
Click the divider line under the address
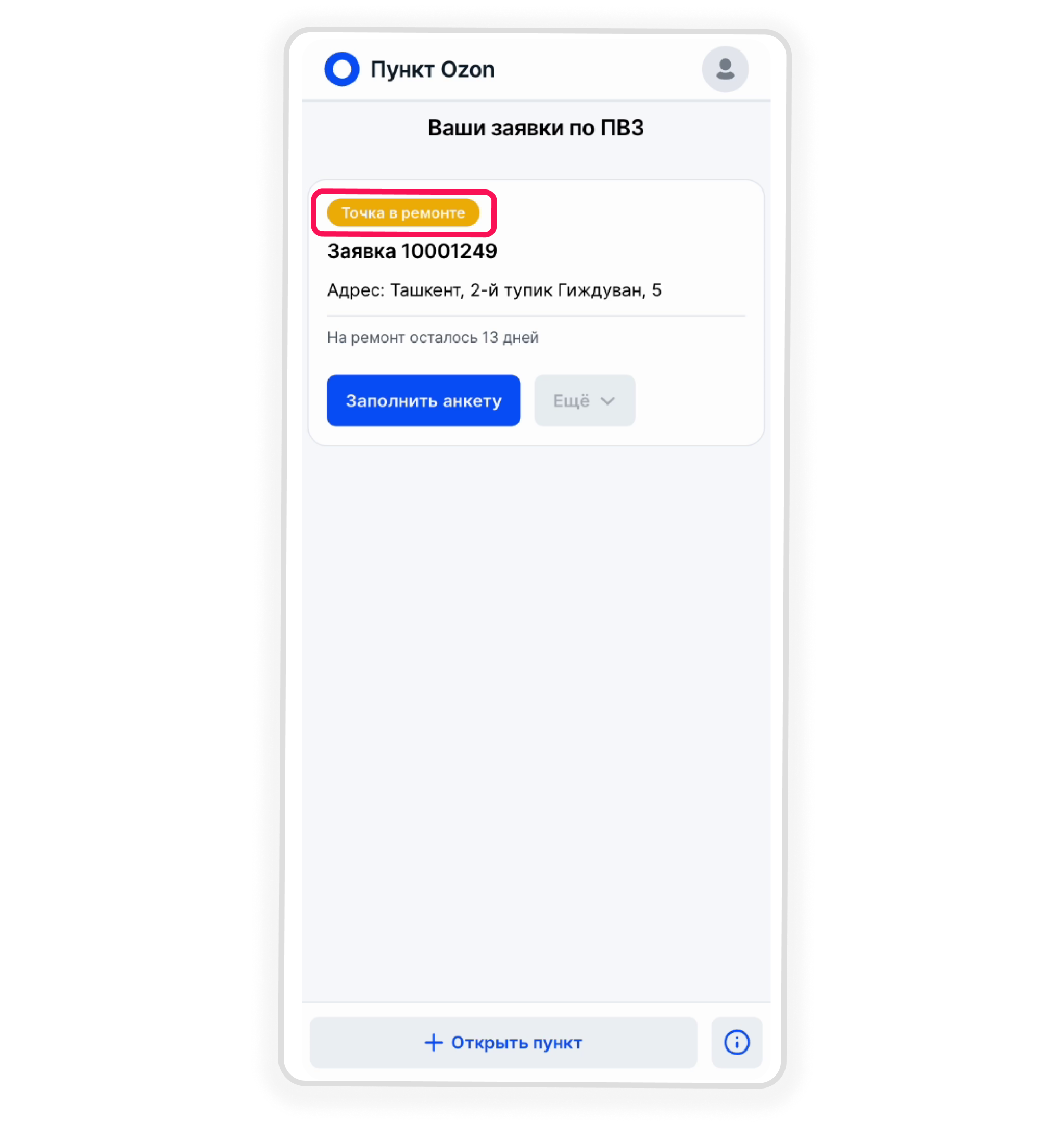536,315
